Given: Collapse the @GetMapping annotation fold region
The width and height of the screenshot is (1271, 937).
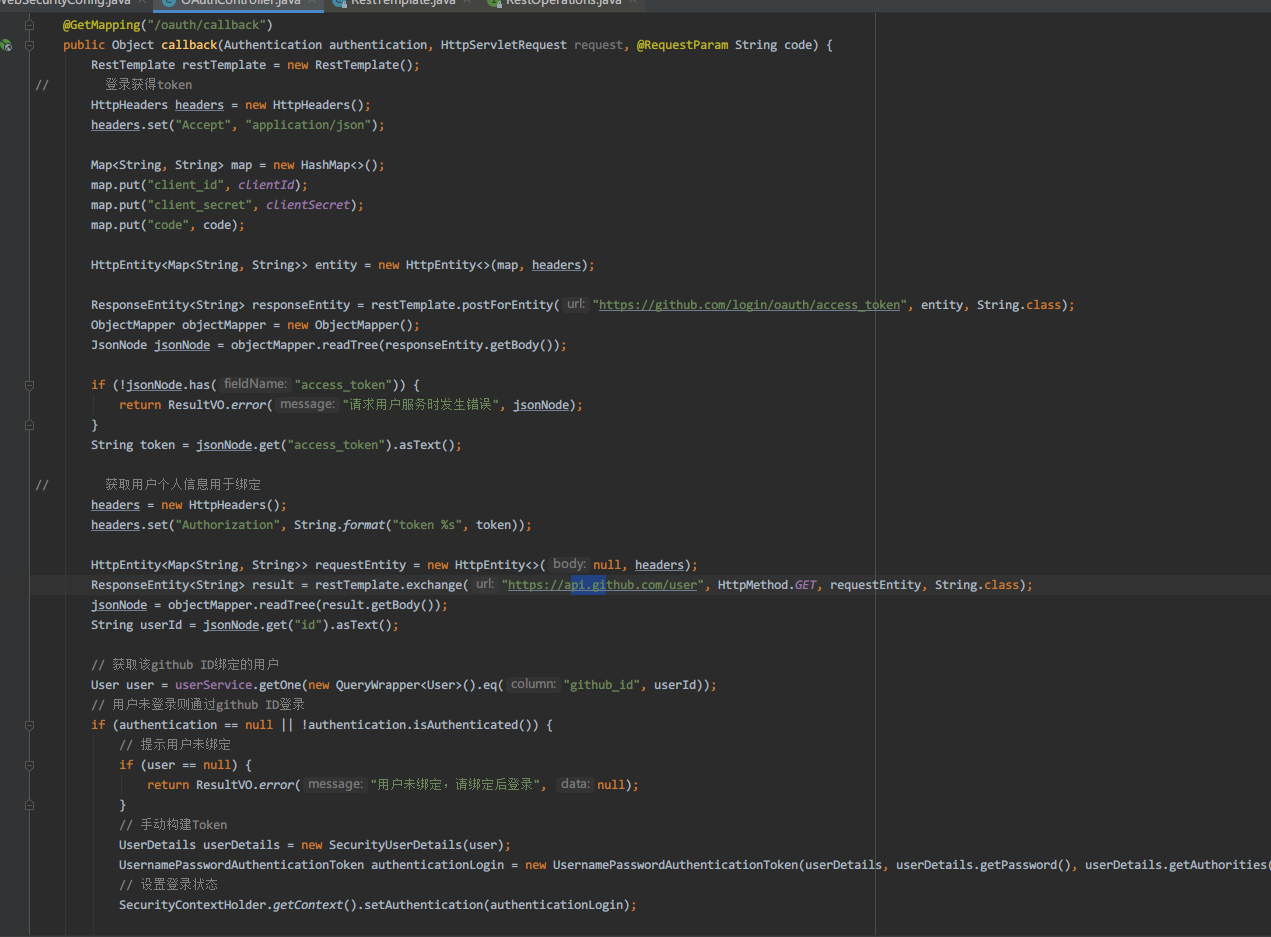Looking at the screenshot, I should pos(28,24).
